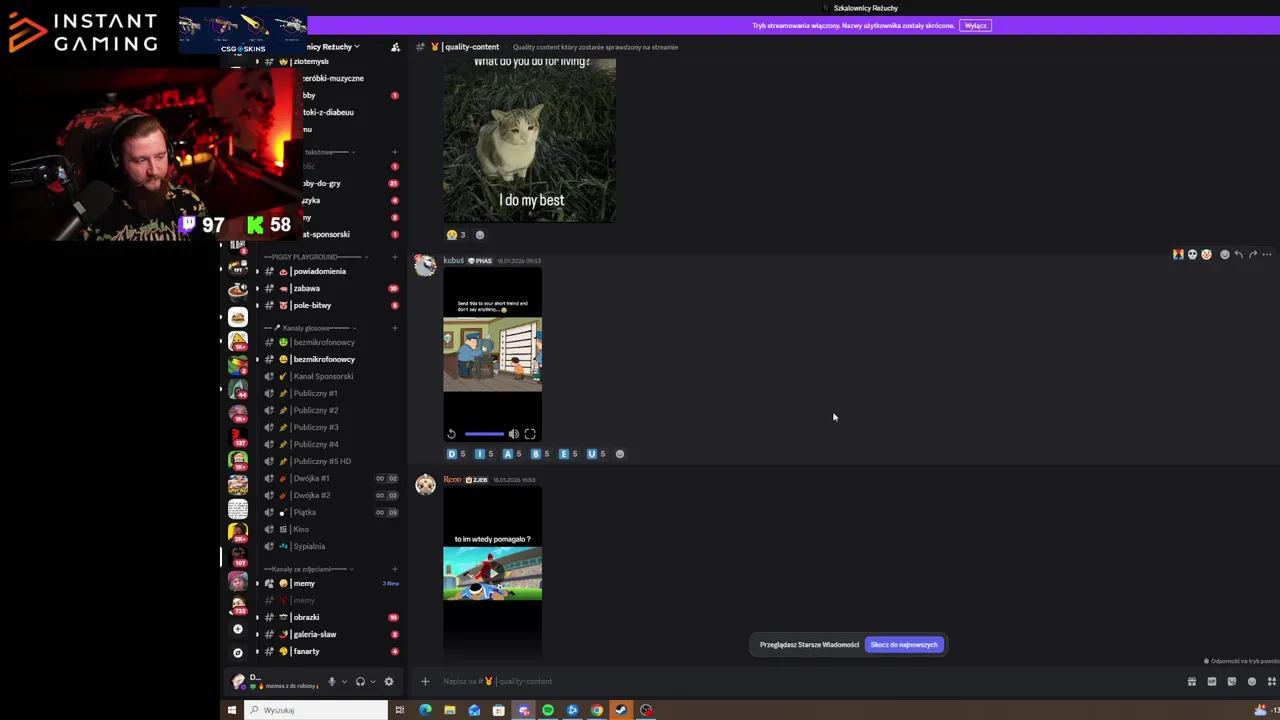Toggle the A letter reaction
The image size is (1280, 720).
point(512,454)
